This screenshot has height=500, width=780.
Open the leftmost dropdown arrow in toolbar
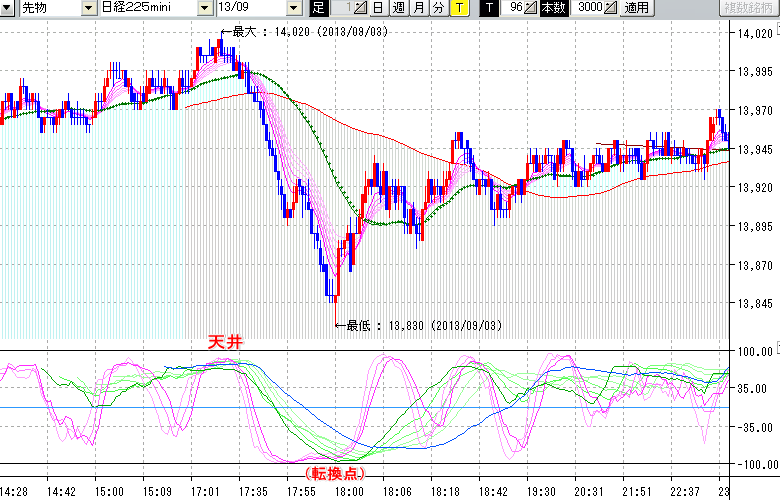[x=8, y=8]
